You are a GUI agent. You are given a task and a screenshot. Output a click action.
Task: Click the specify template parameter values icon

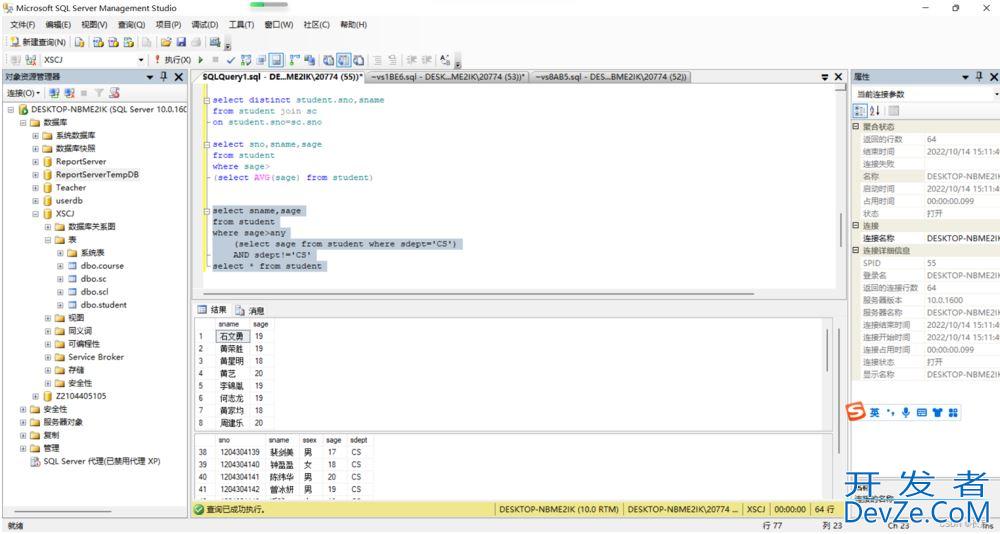click(445, 60)
